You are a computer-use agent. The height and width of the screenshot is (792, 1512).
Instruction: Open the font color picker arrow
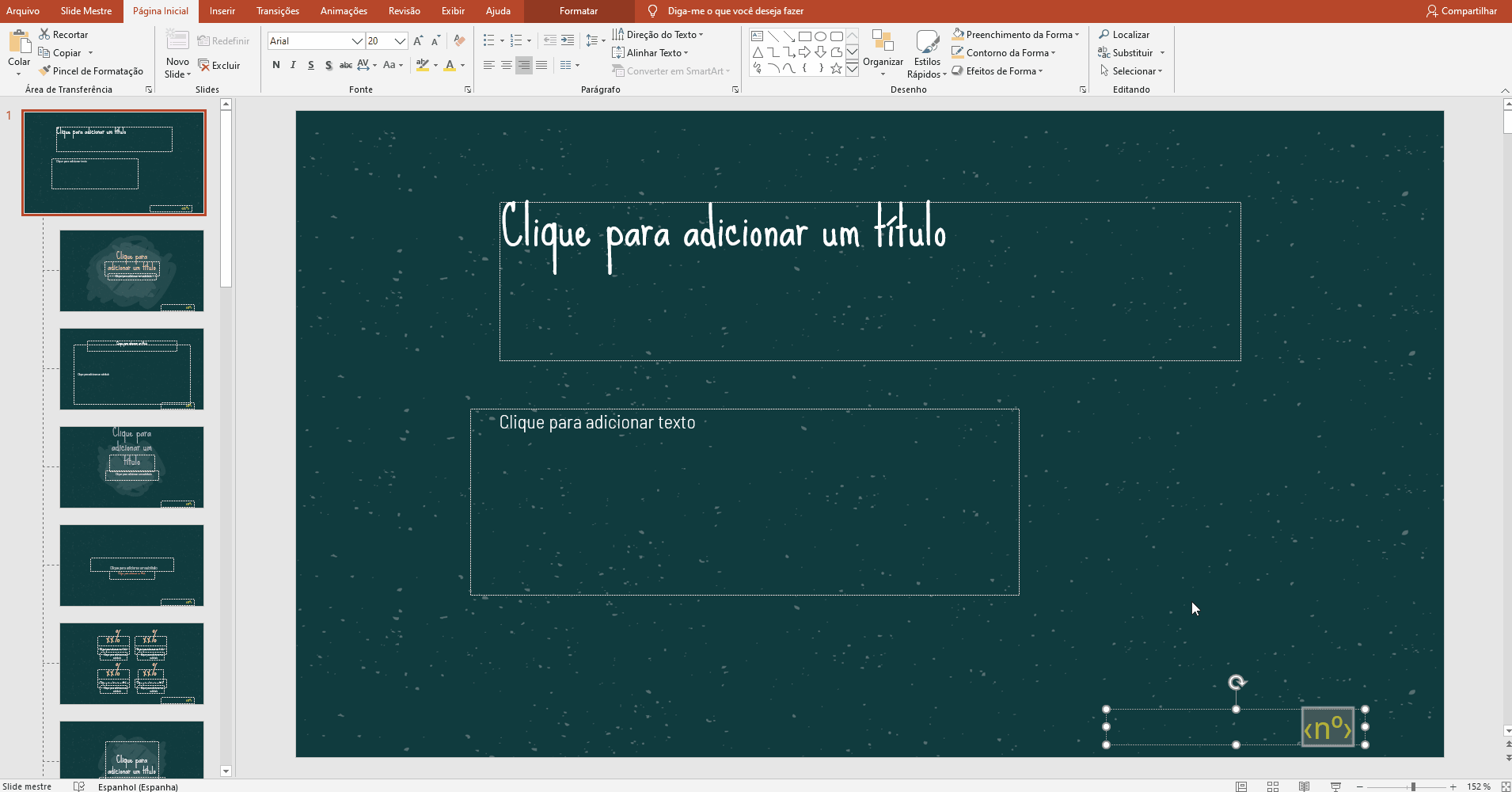[463, 65]
